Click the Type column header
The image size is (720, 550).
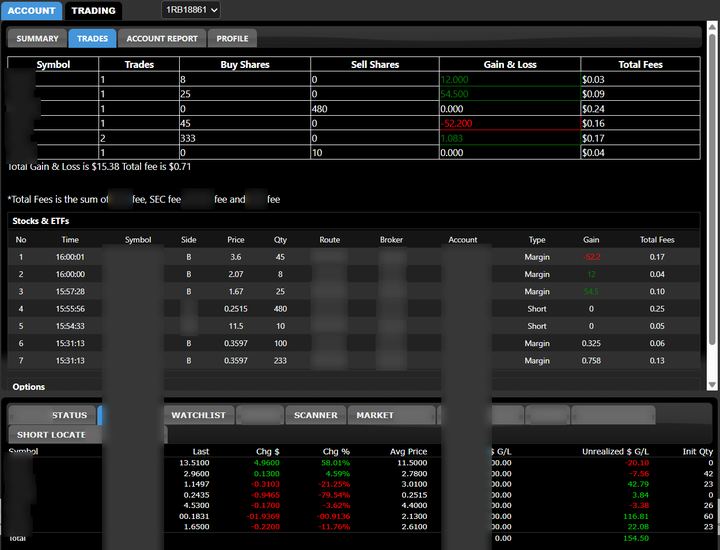click(537, 240)
